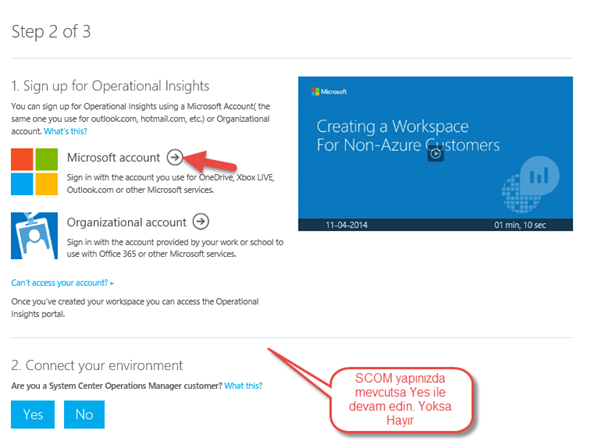Click the Organizational account arrow icon
Image resolution: width=605 pixels, height=445 pixels.
click(201, 222)
